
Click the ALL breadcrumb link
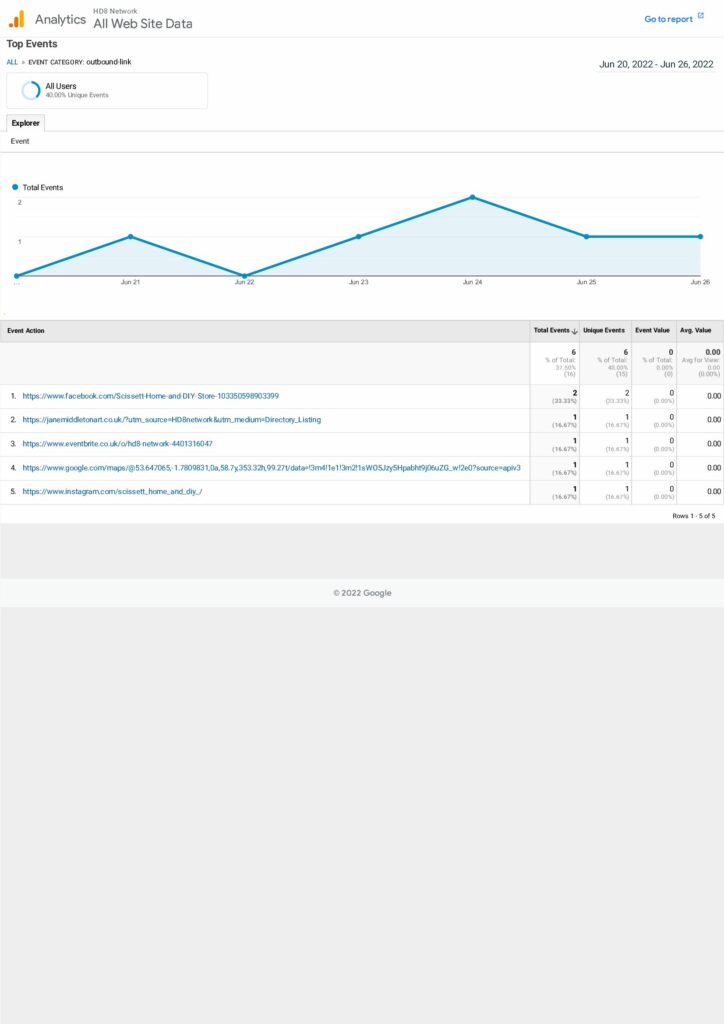click(x=12, y=62)
